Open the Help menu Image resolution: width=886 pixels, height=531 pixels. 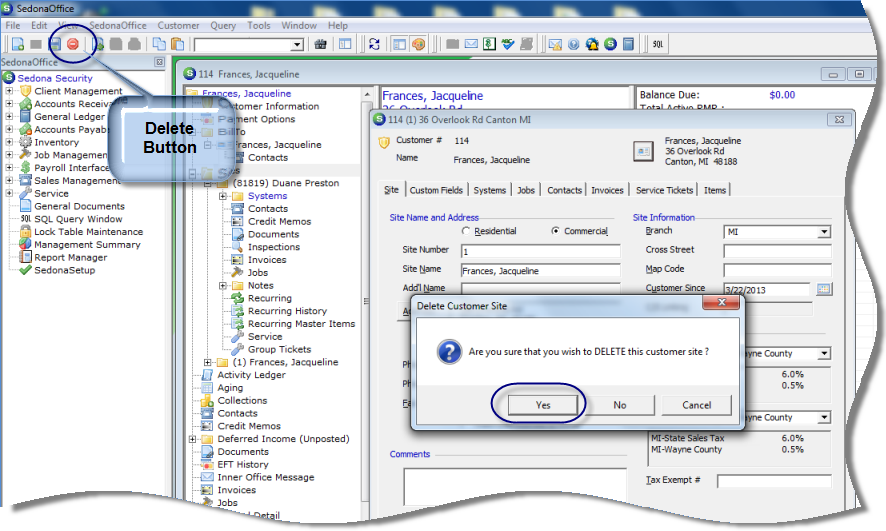coord(338,25)
